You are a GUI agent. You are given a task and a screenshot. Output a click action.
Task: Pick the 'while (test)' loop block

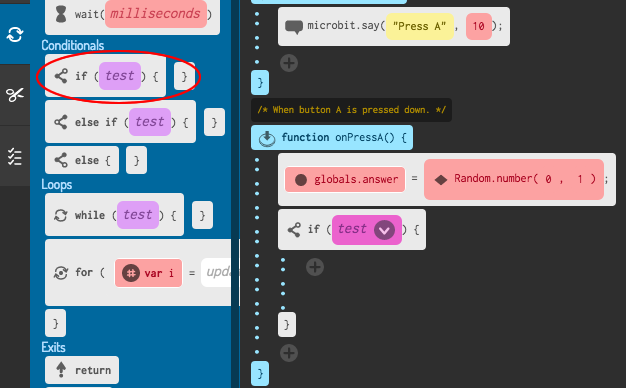[x=115, y=215]
